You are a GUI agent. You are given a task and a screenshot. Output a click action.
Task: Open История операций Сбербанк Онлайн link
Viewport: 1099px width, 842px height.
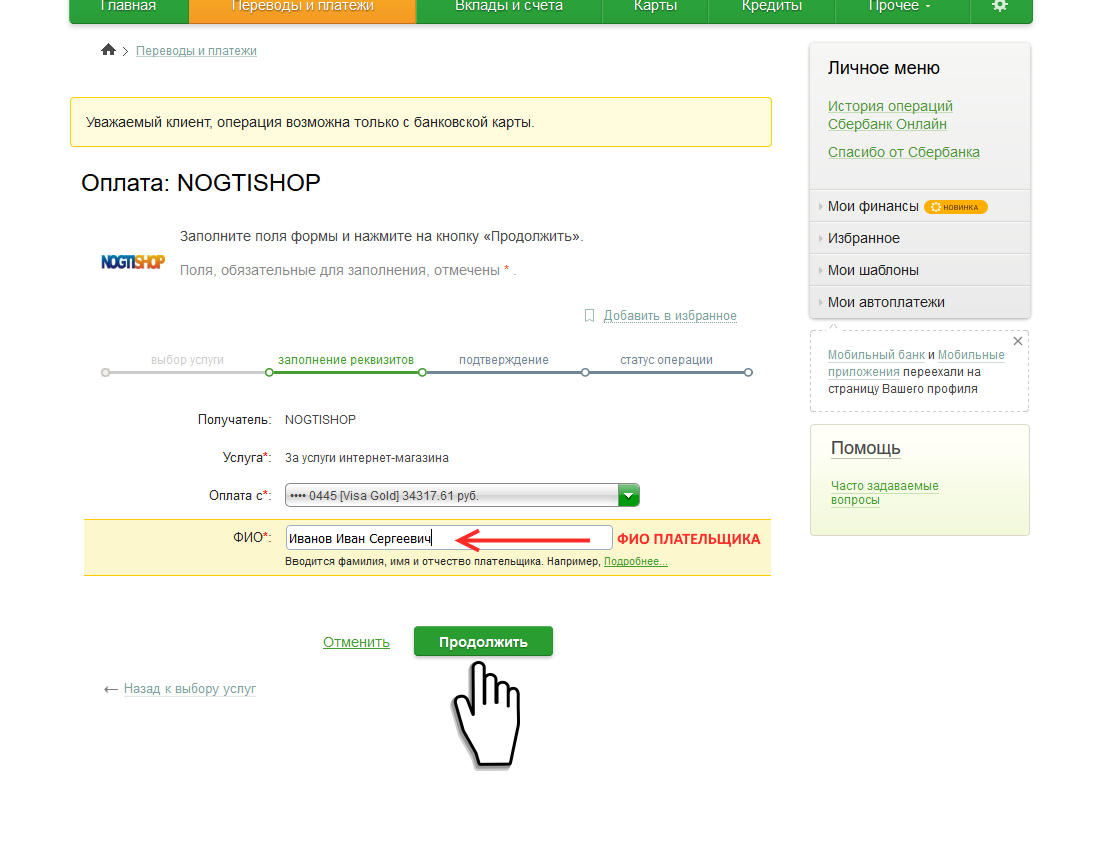click(890, 115)
